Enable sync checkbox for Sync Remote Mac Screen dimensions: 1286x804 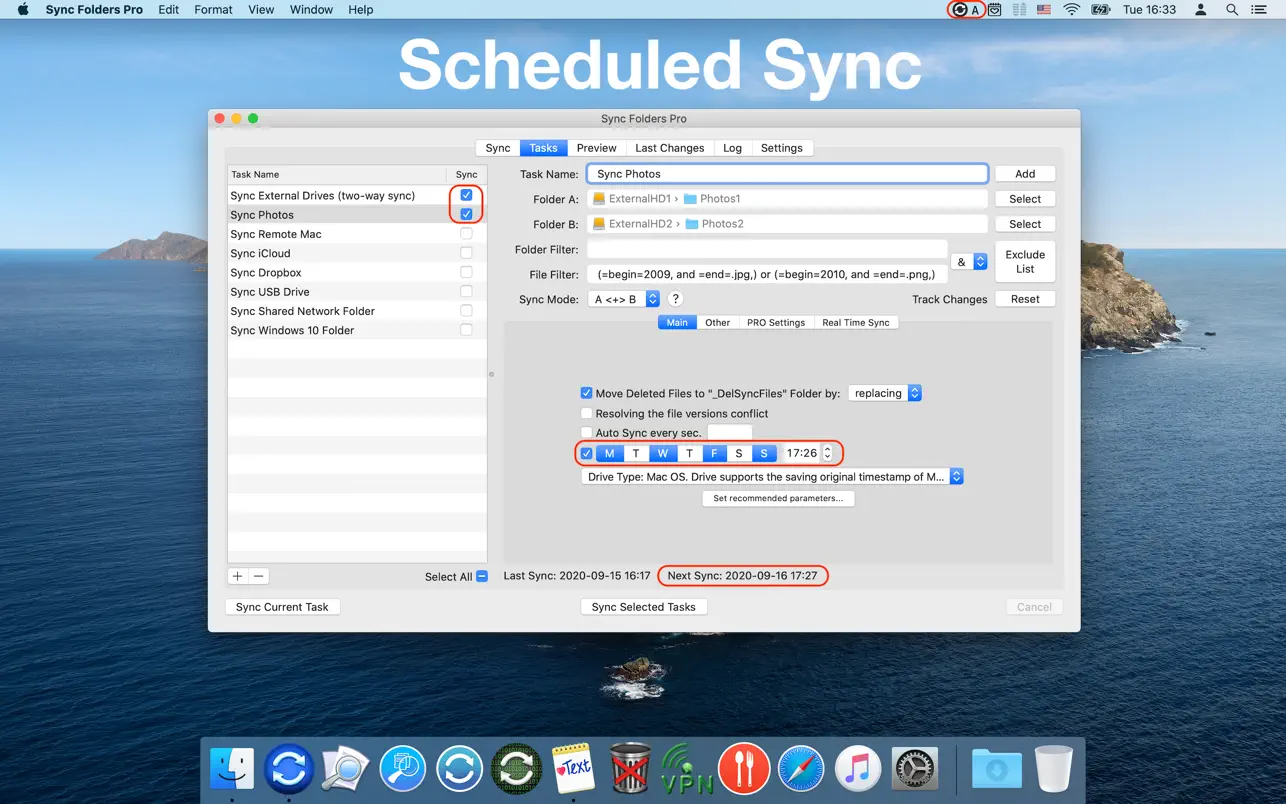click(x=466, y=234)
